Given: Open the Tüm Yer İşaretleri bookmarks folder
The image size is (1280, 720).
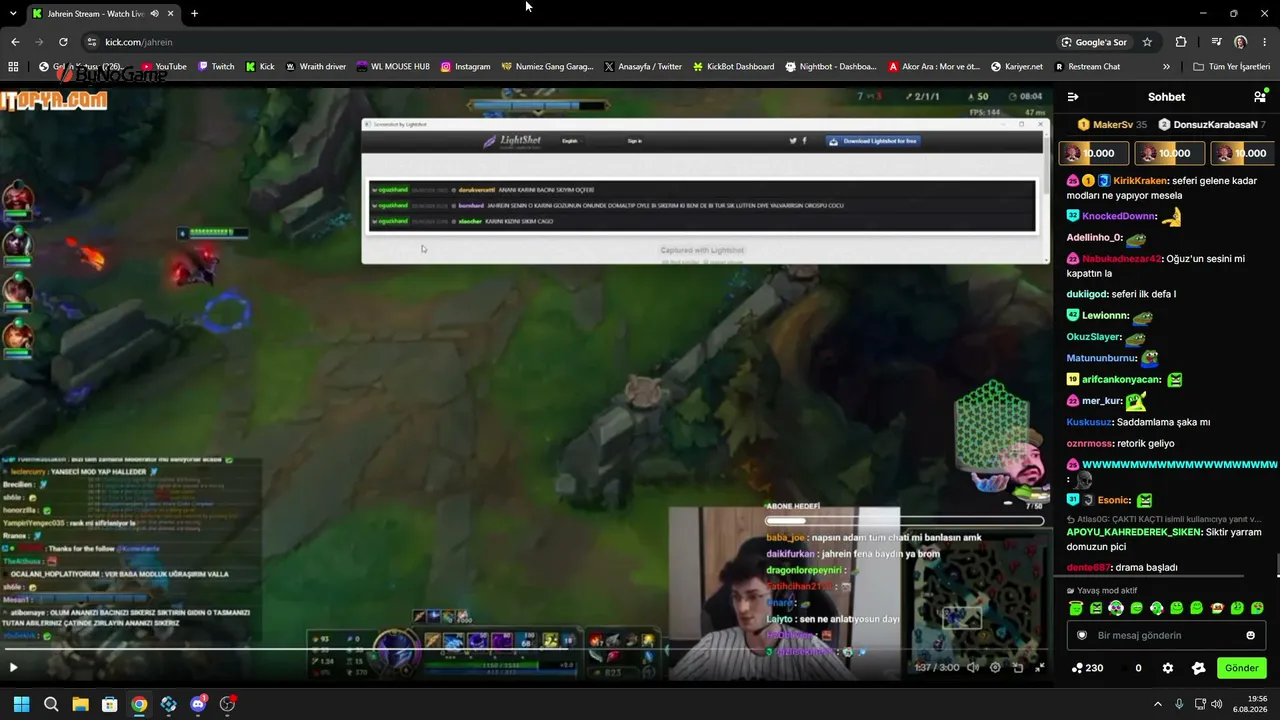Looking at the screenshot, I should pos(1232,67).
